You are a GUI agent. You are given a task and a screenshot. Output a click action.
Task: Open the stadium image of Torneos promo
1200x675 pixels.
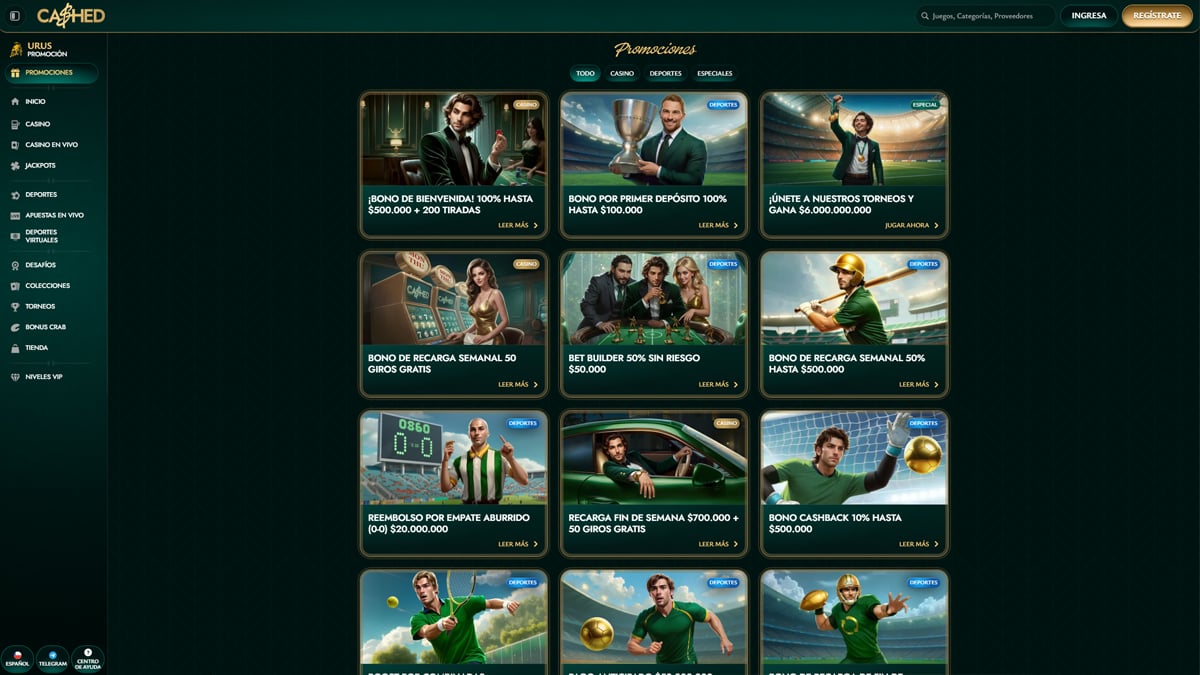click(854, 140)
